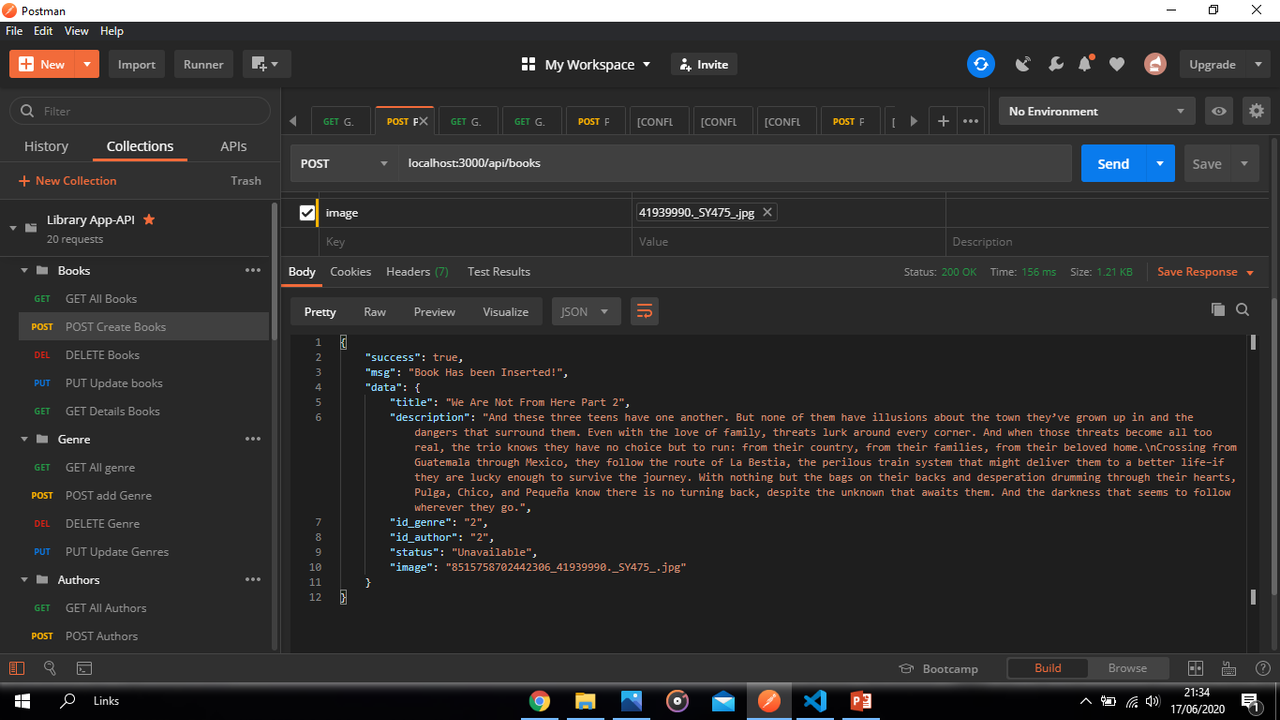The width and height of the screenshot is (1280, 720).
Task: Click the environment settings gear
Action: click(1256, 111)
